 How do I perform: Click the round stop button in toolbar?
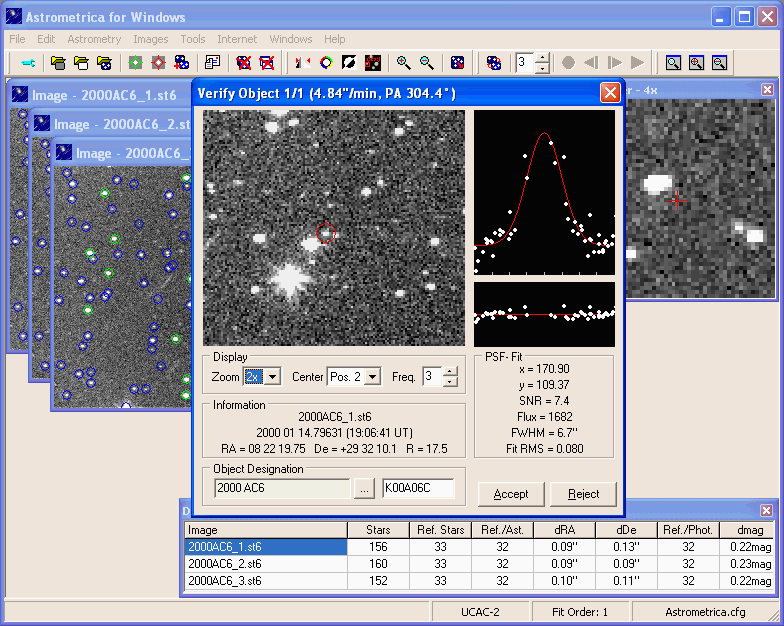pyautogui.click(x=568, y=62)
